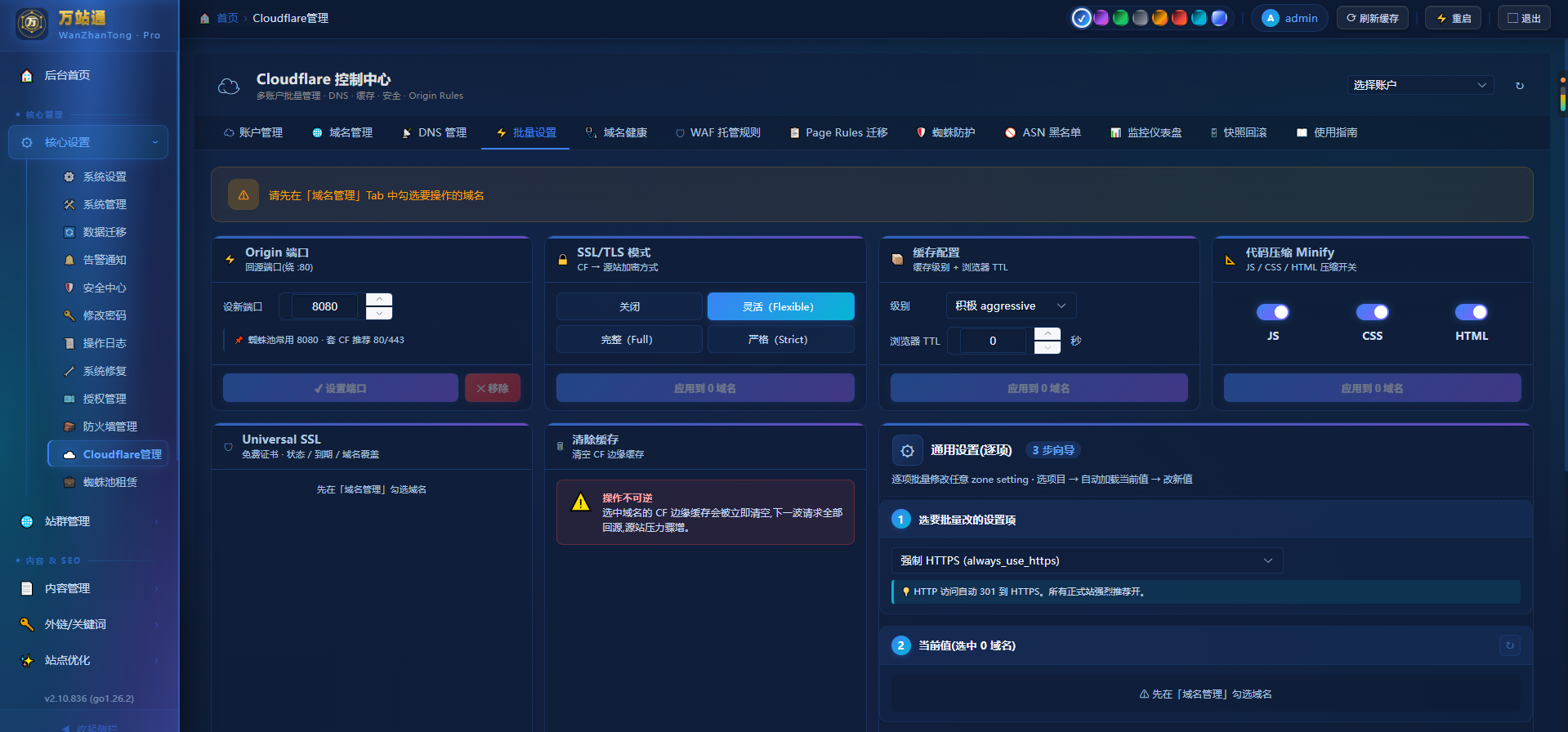Toggle the CSS minify switch

[x=1372, y=312]
